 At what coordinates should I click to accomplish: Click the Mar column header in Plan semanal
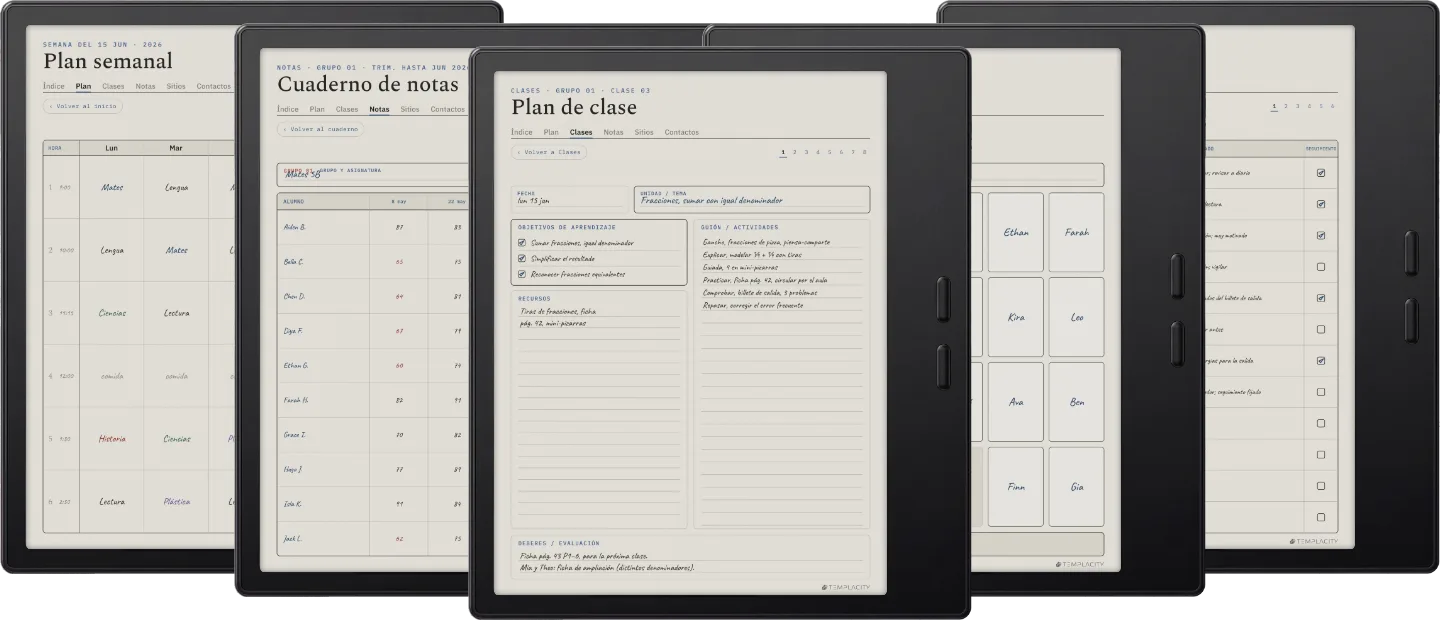pyautogui.click(x=176, y=148)
